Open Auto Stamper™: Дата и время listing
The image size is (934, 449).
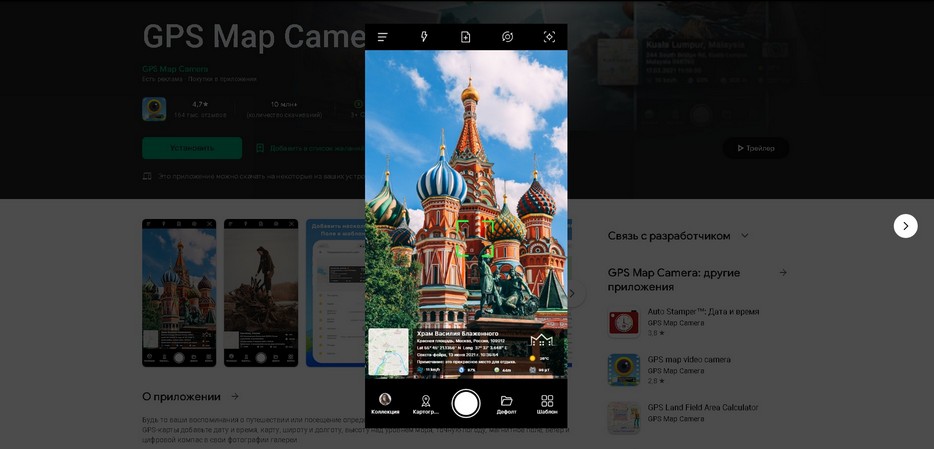(703, 311)
